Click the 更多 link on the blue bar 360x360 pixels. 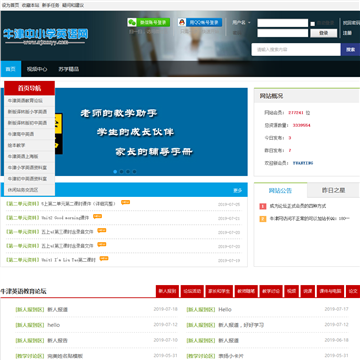pyautogui.click(x=237, y=191)
